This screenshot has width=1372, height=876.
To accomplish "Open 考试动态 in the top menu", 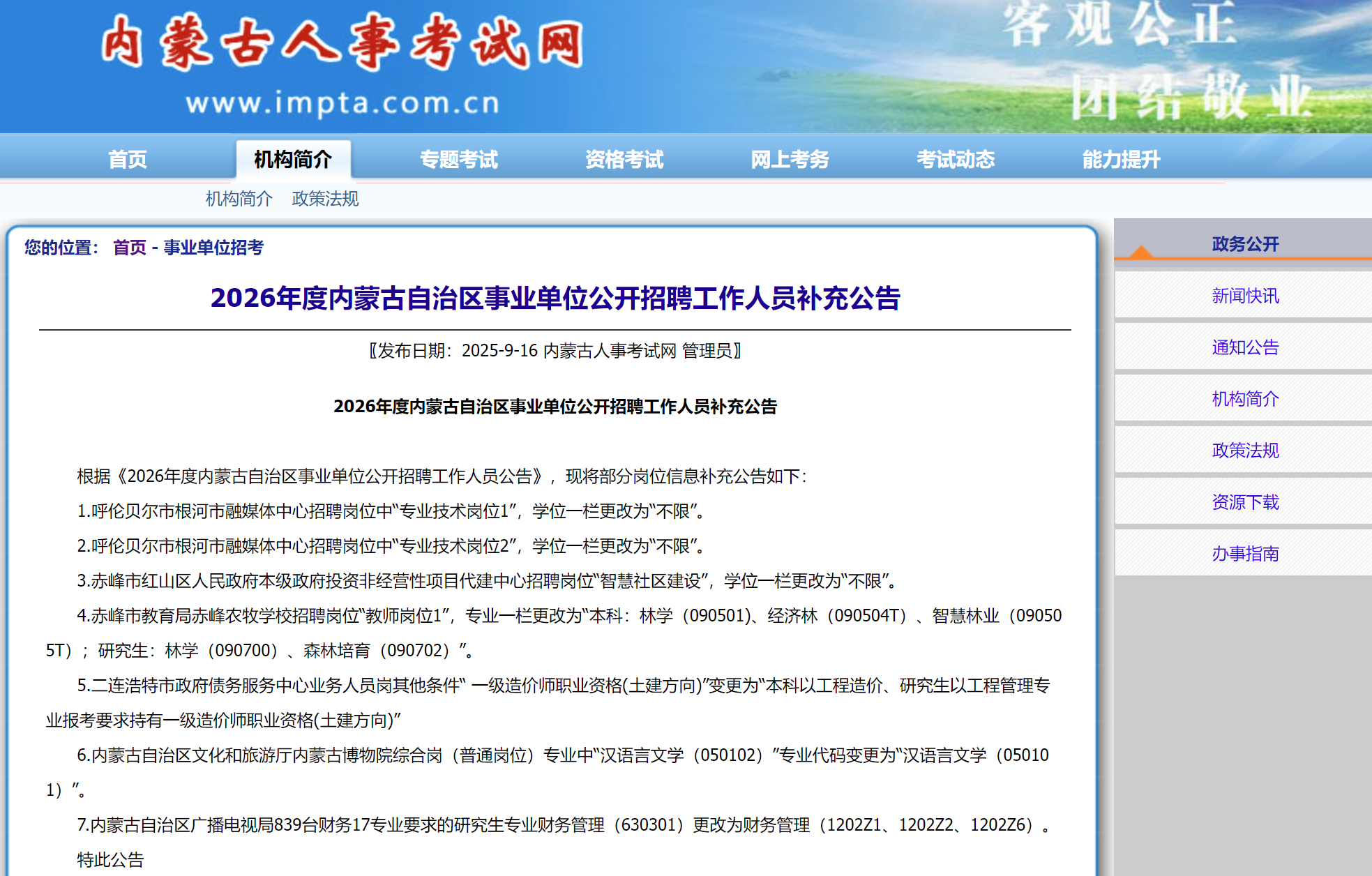I will [x=955, y=160].
